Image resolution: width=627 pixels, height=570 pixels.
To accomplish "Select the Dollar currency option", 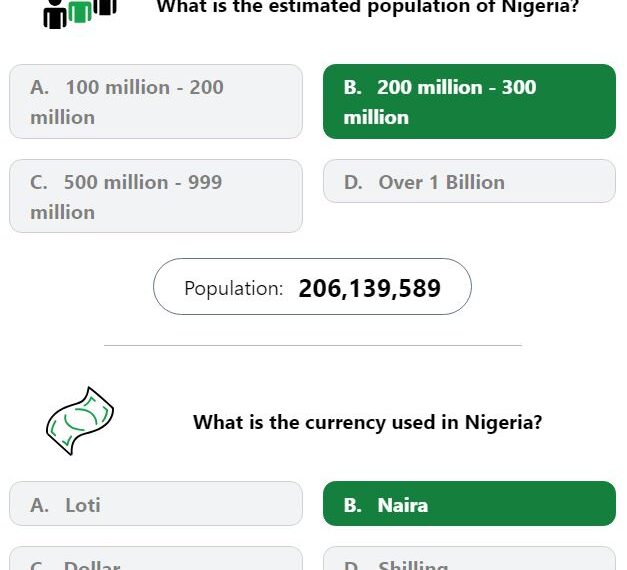I will 156,559.
